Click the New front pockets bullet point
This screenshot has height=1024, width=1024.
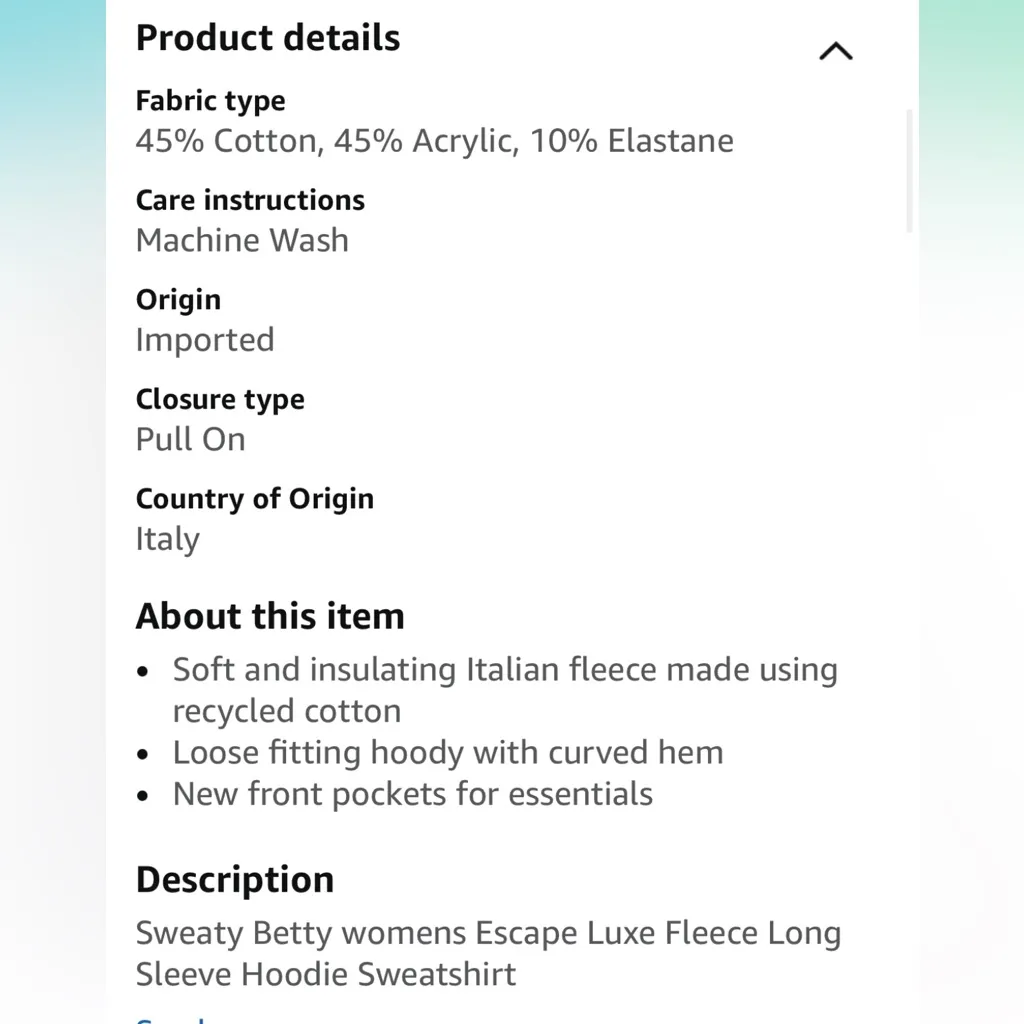(412, 794)
